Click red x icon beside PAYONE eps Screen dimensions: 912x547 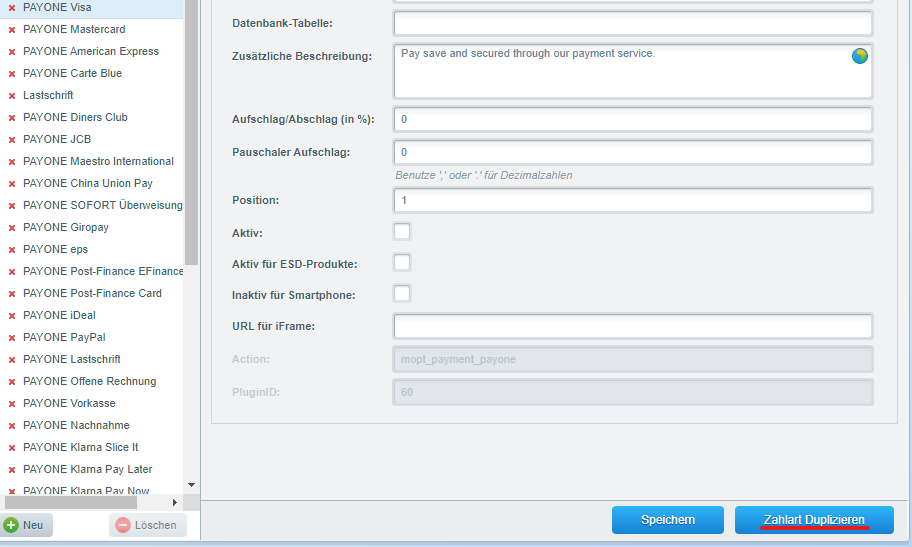[x=12, y=250]
